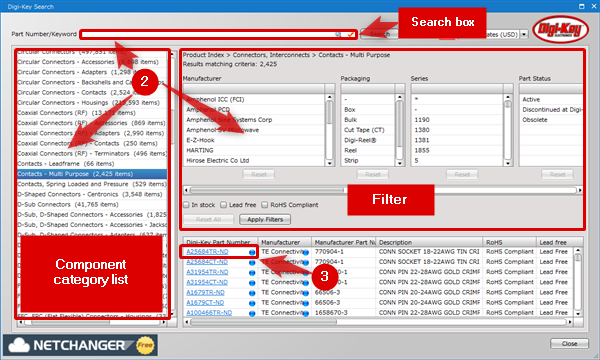Click the results table right scroll arrow
The height and width of the screenshot is (360, 600).
(x=570, y=322)
